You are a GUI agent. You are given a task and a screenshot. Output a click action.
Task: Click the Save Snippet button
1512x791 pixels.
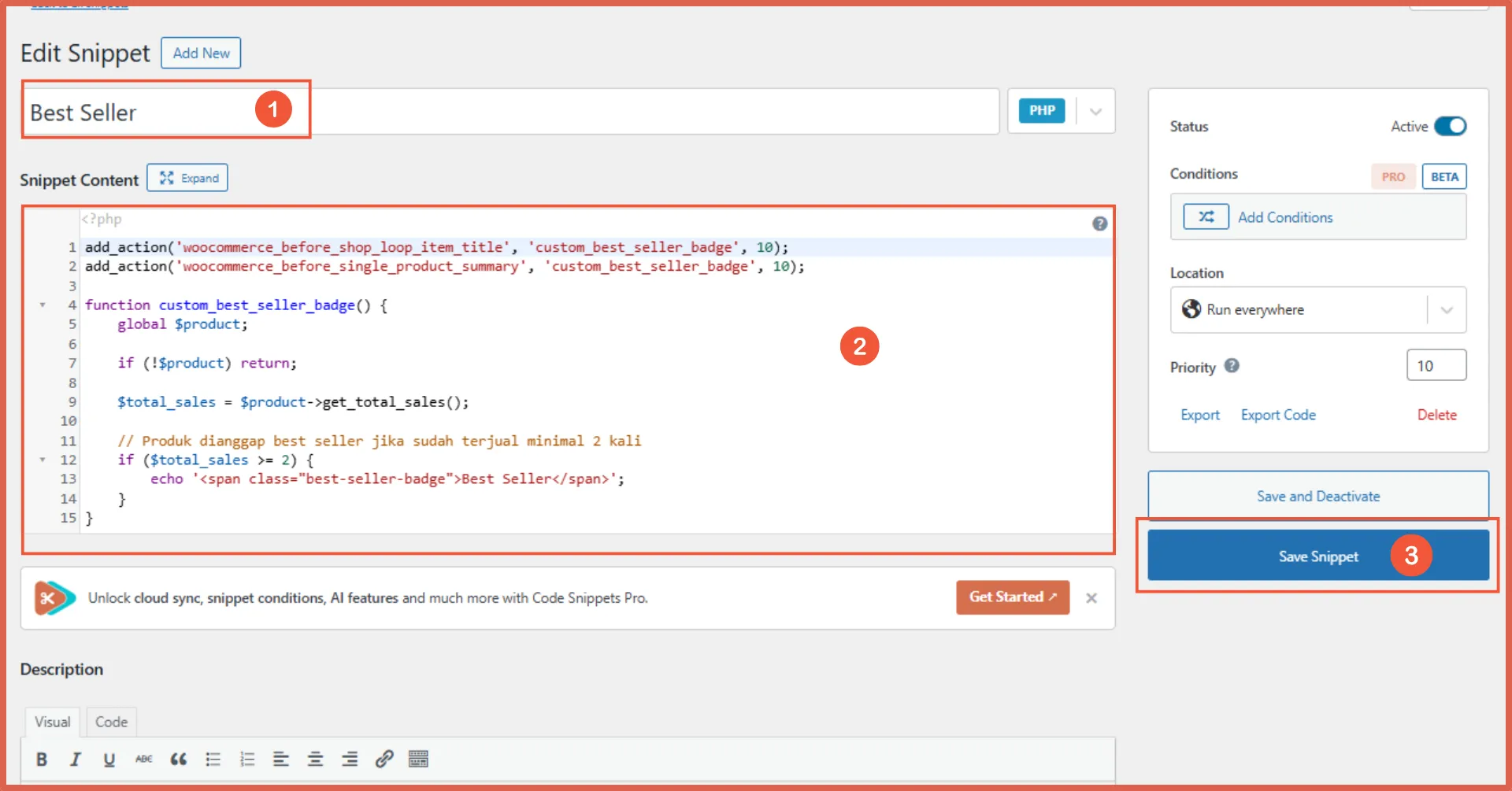click(x=1317, y=556)
